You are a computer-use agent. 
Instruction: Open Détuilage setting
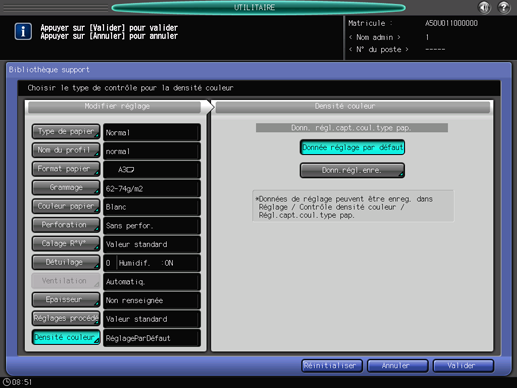click(66, 262)
